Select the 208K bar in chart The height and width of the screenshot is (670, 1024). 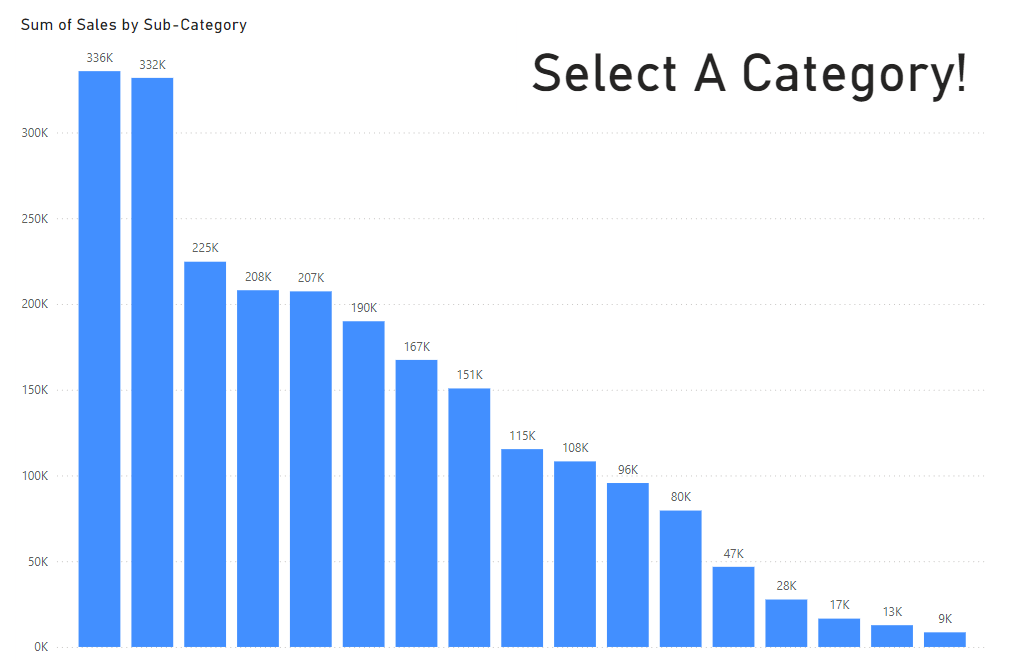[258, 468]
